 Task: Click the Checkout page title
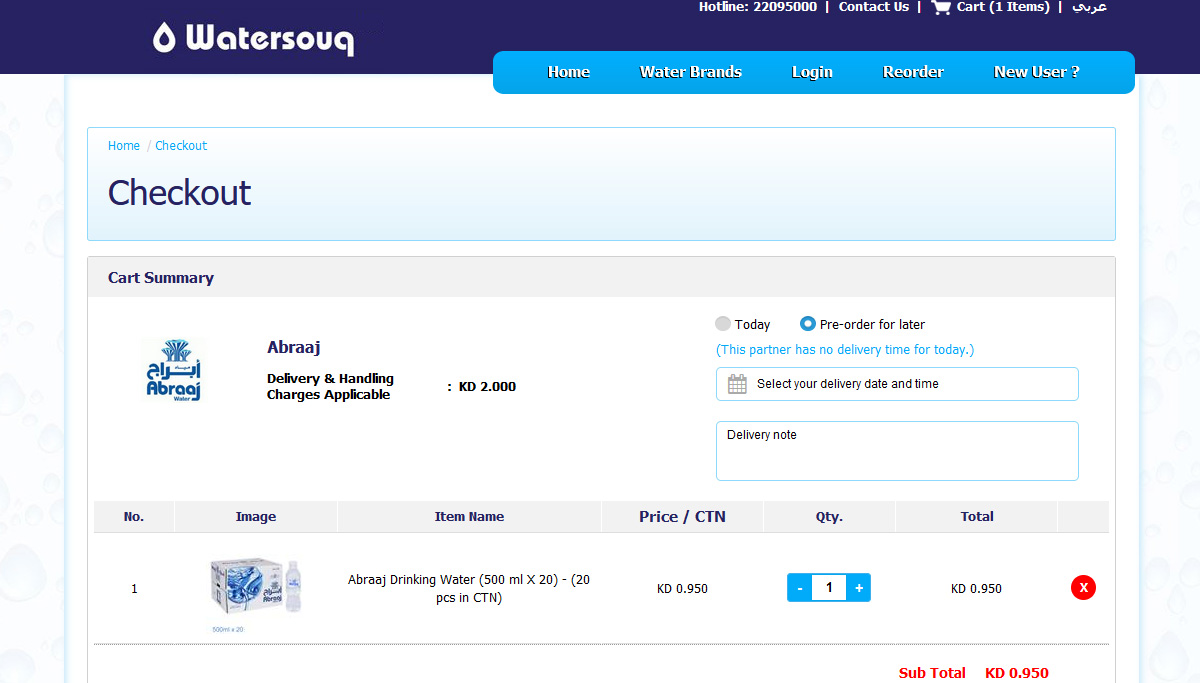pyautogui.click(x=180, y=193)
